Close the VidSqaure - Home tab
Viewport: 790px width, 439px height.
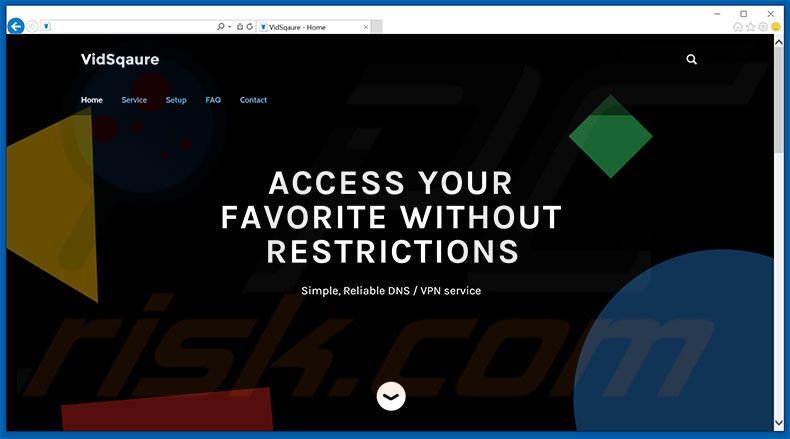366,27
